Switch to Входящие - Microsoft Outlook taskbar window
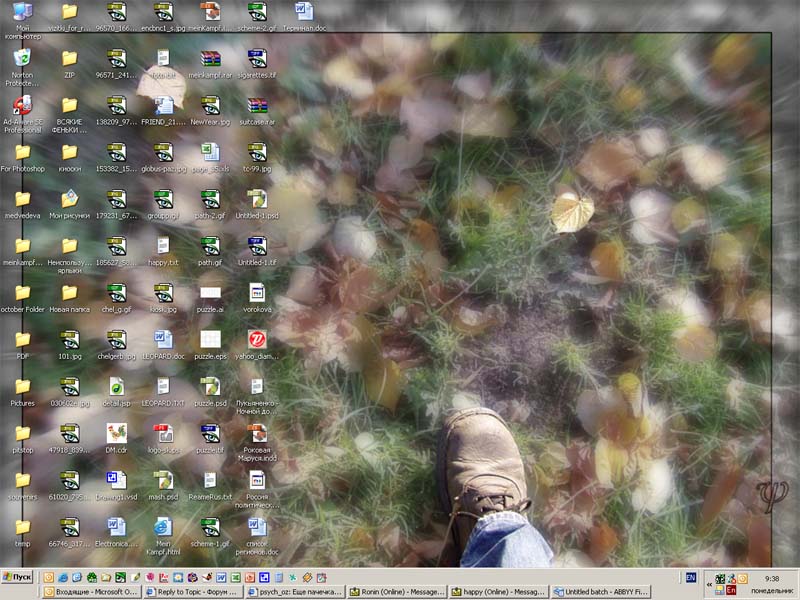The height and width of the screenshot is (600, 800). (x=91, y=592)
